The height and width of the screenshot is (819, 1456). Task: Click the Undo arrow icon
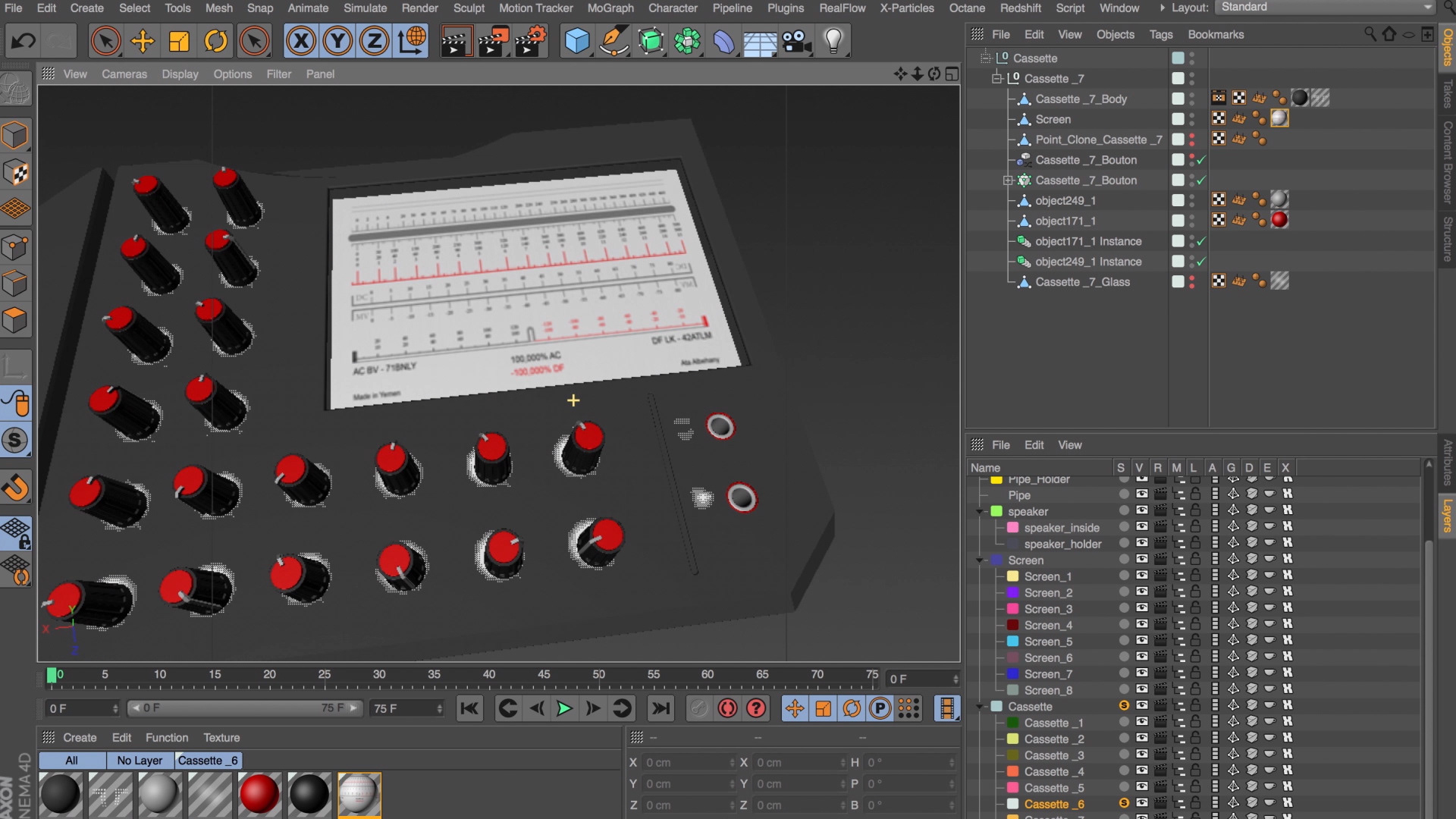(x=23, y=41)
